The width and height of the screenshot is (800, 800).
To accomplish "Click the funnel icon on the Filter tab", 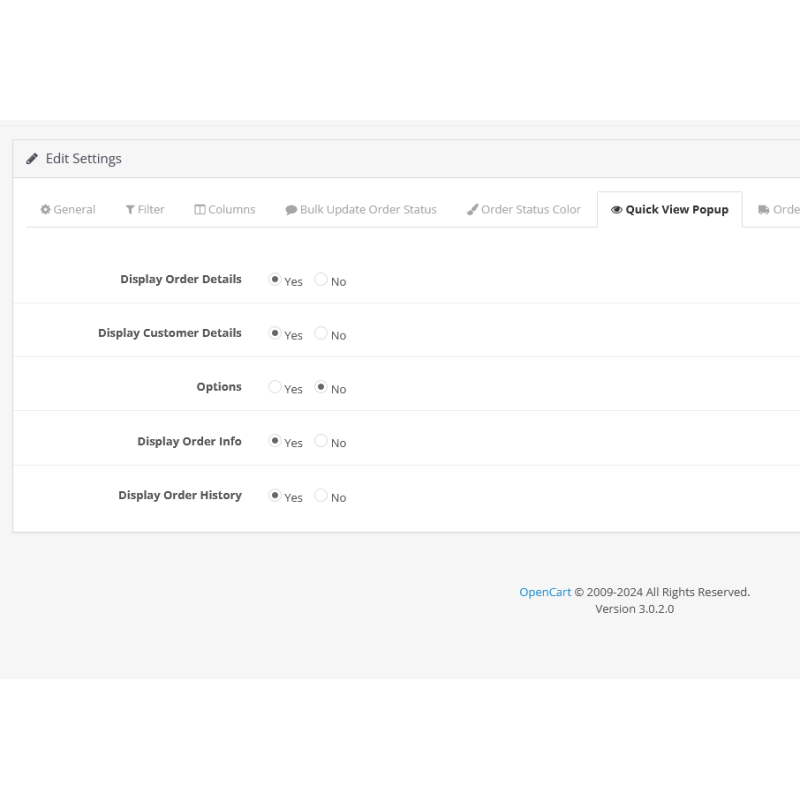I will [x=130, y=209].
